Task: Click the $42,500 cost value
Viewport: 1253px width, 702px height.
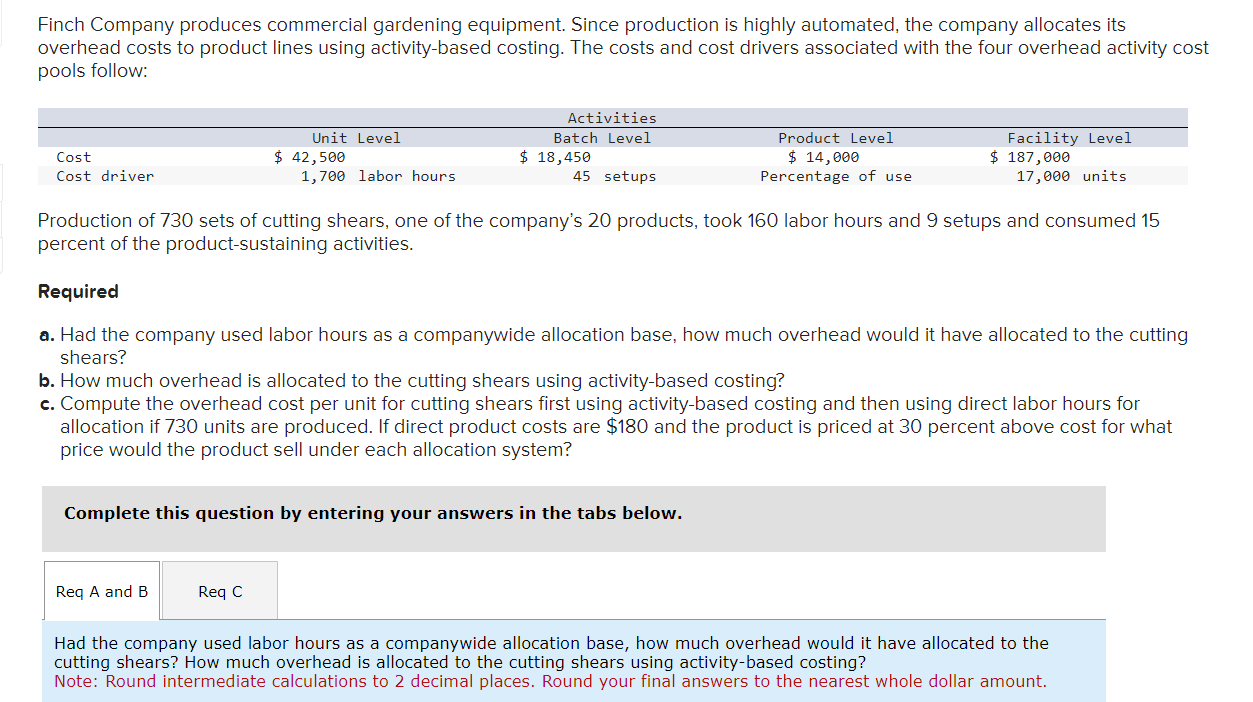Action: [310, 156]
